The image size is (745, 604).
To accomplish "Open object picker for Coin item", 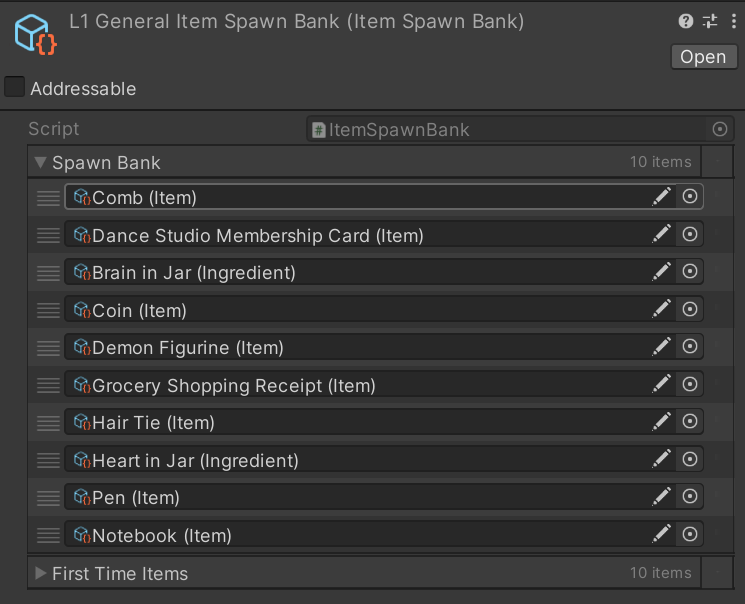I will 689,309.
